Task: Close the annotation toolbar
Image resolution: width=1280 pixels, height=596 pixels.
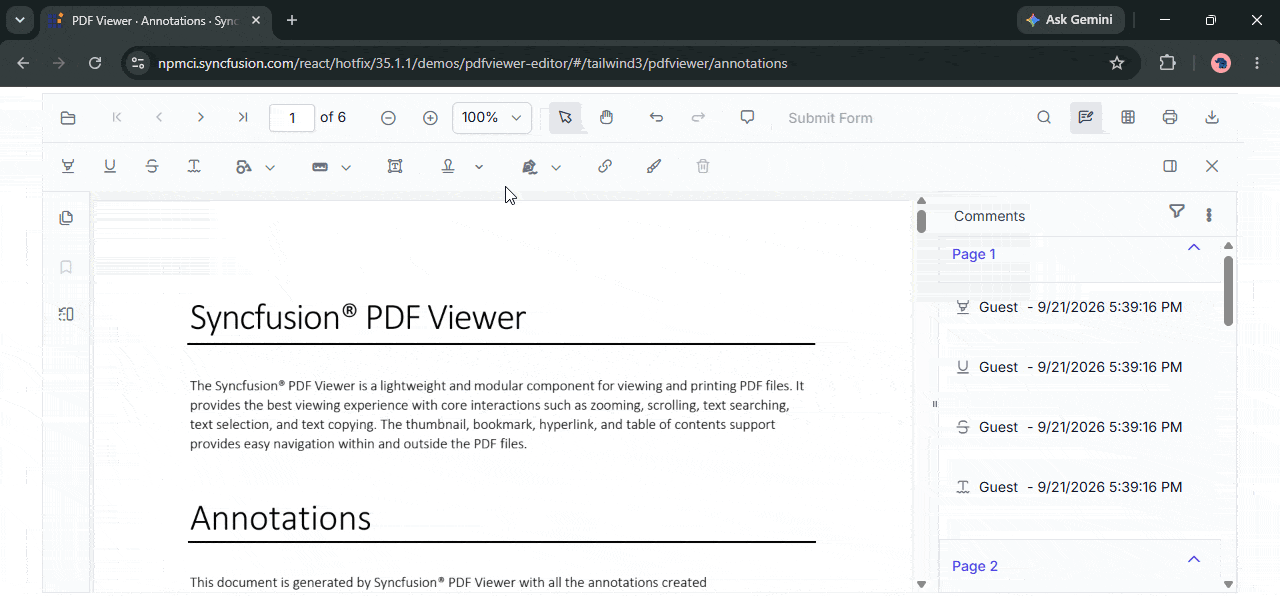Action: [1212, 167]
